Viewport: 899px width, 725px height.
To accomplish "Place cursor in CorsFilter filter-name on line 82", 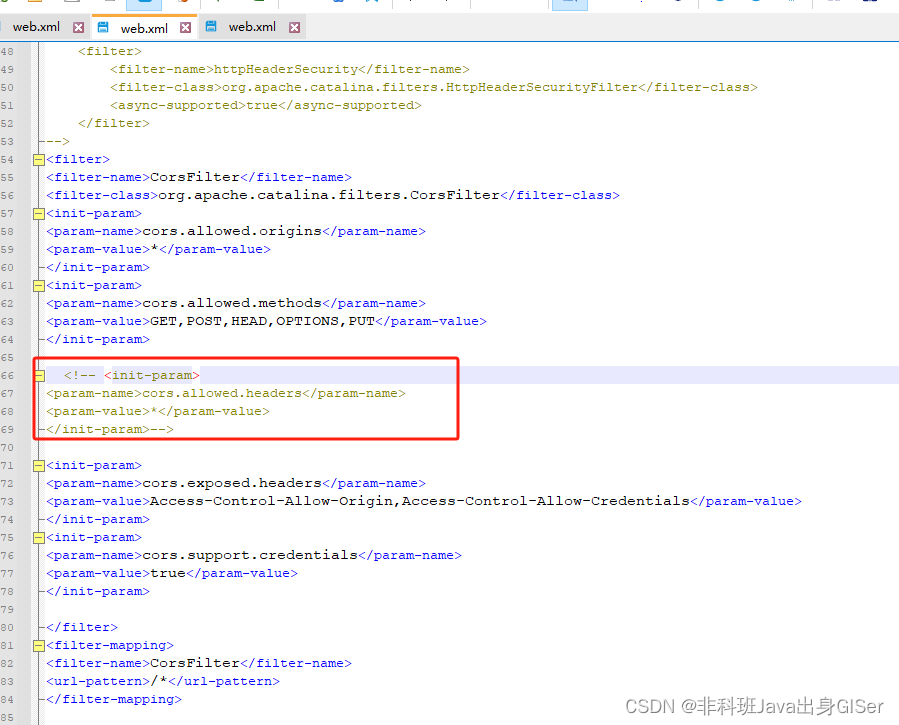I will [x=194, y=663].
